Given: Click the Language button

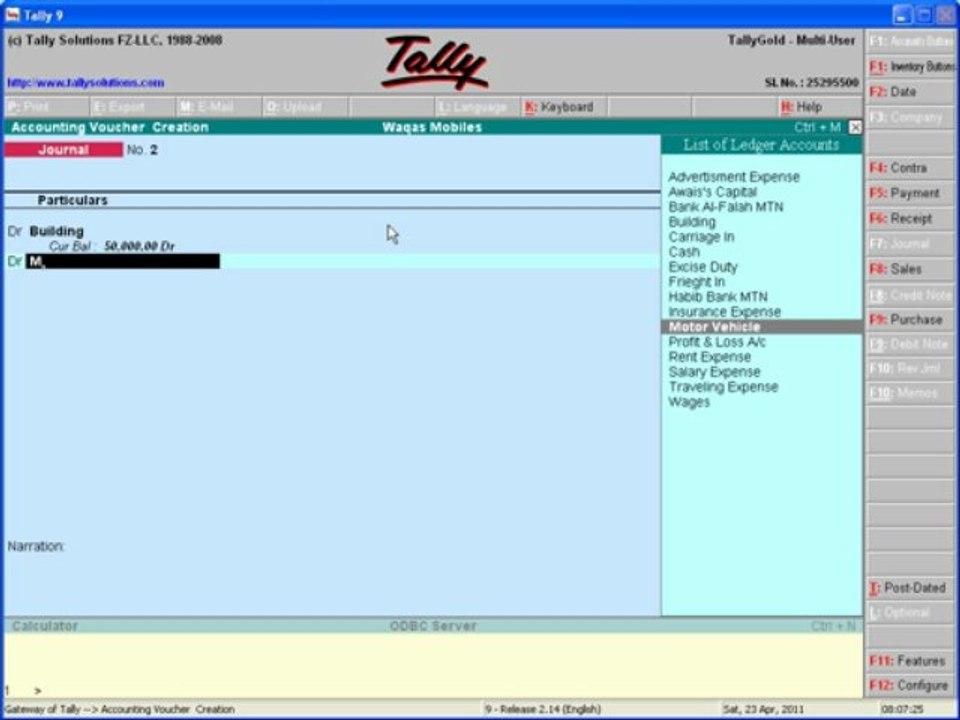Looking at the screenshot, I should point(476,107).
